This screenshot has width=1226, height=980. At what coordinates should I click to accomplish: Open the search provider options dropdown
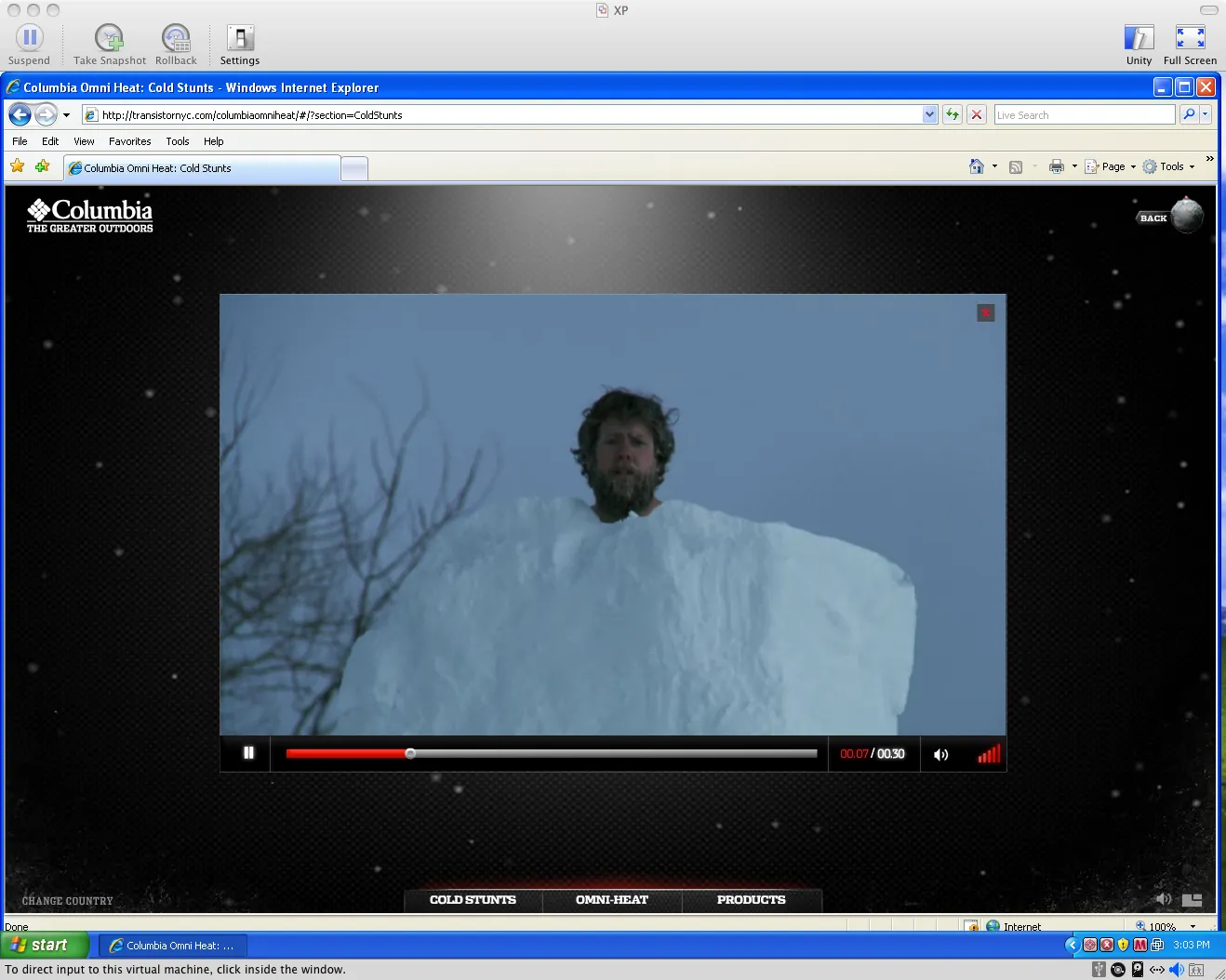pyautogui.click(x=1206, y=114)
